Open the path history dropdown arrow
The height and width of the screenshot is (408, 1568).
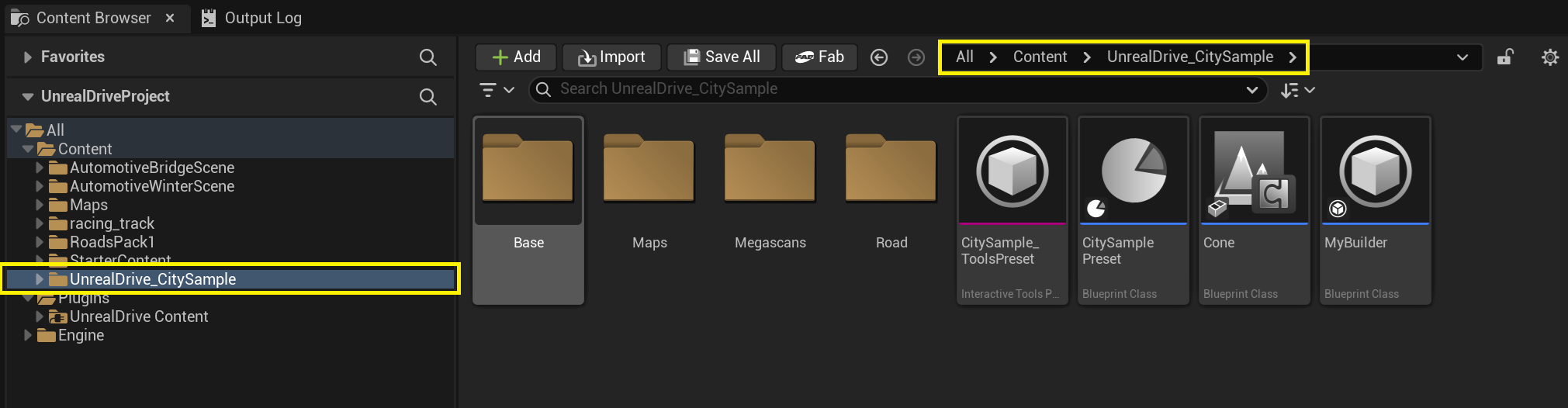point(1462,57)
